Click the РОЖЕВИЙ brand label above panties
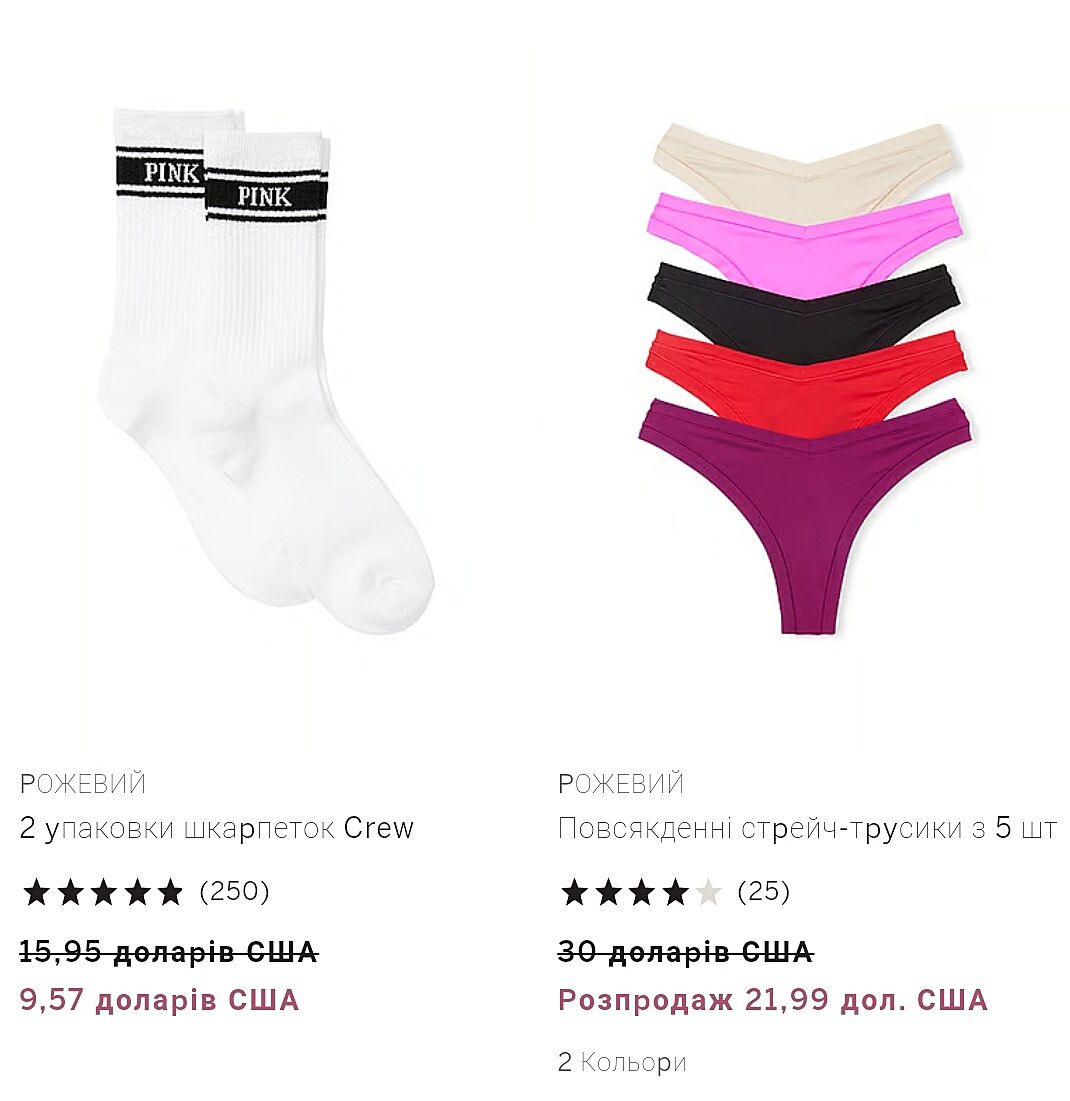 (x=621, y=784)
